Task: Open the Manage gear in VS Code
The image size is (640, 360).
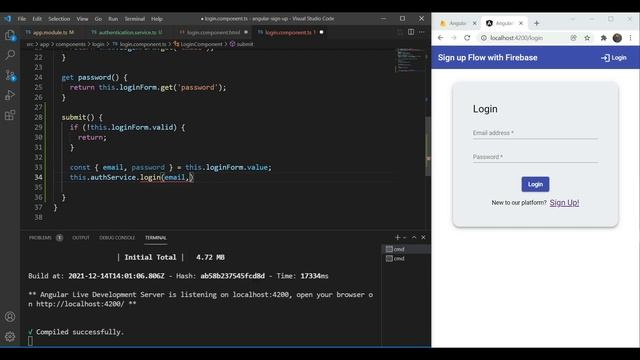Action: click(10, 336)
